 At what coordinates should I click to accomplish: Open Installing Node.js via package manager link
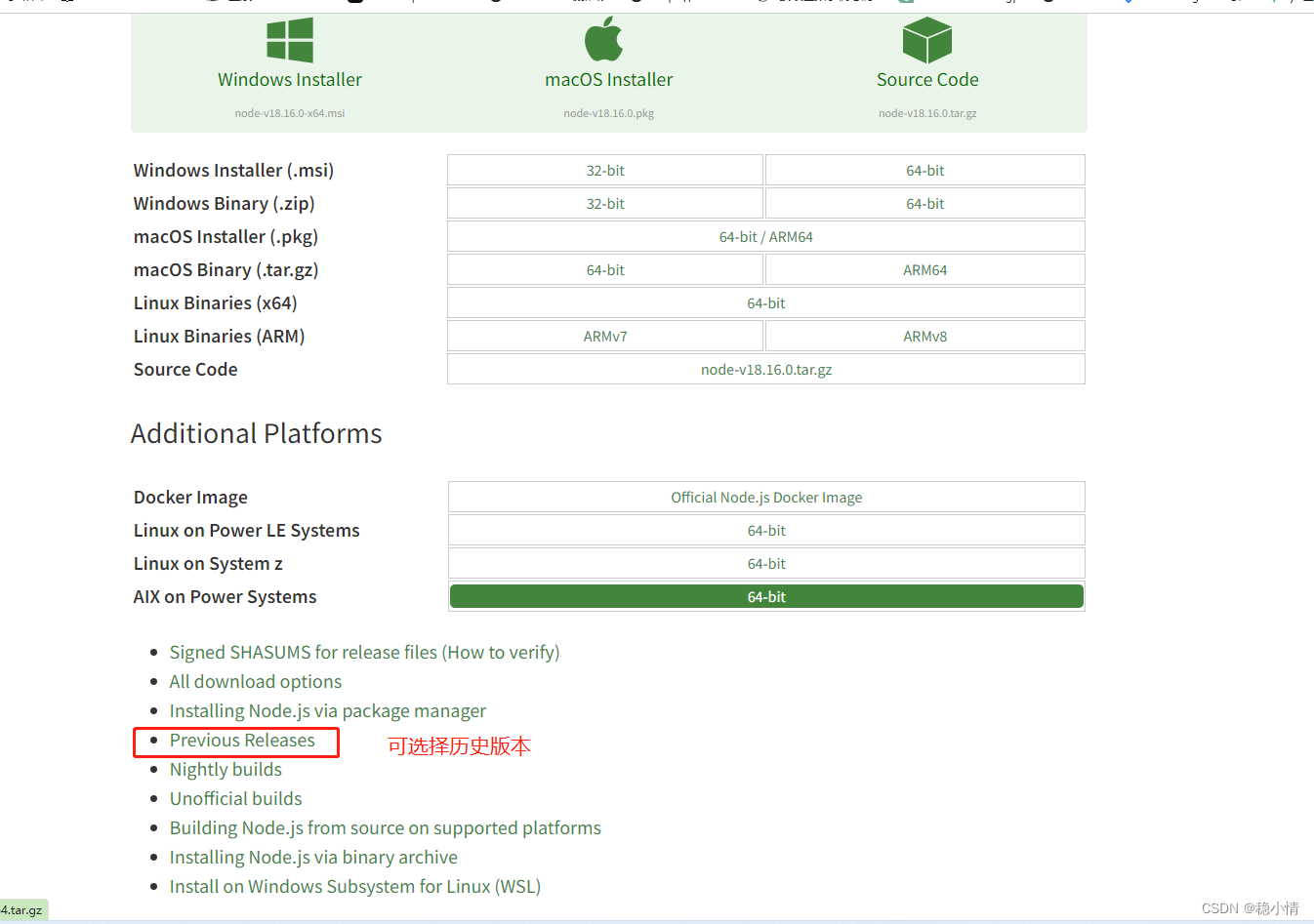pyautogui.click(x=328, y=710)
